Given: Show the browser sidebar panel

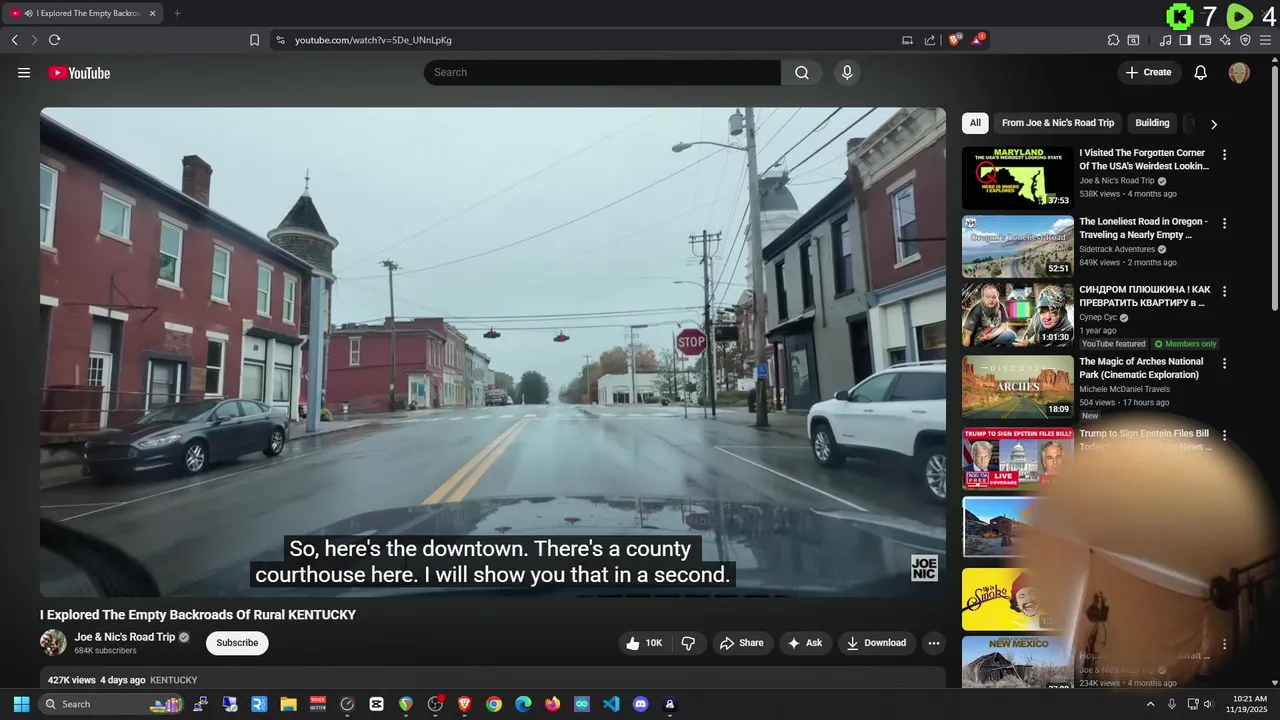Looking at the screenshot, I should [1185, 40].
